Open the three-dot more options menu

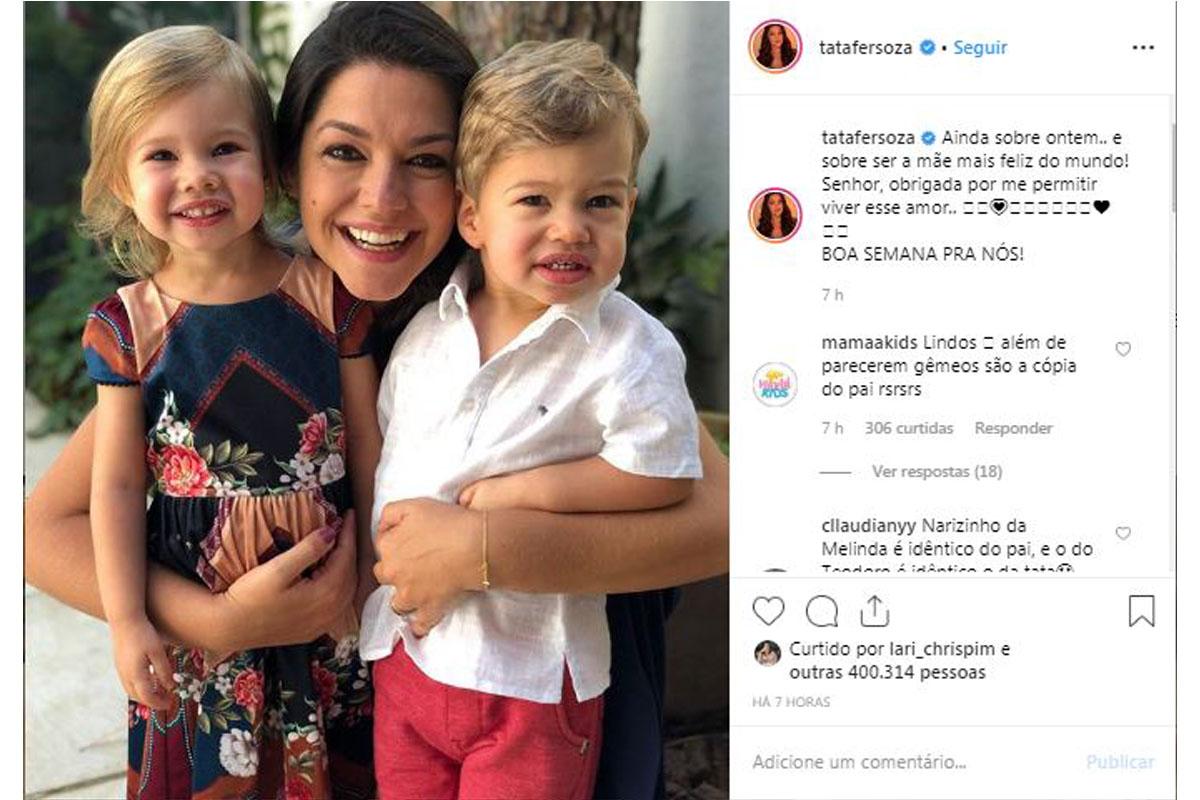point(1143,47)
